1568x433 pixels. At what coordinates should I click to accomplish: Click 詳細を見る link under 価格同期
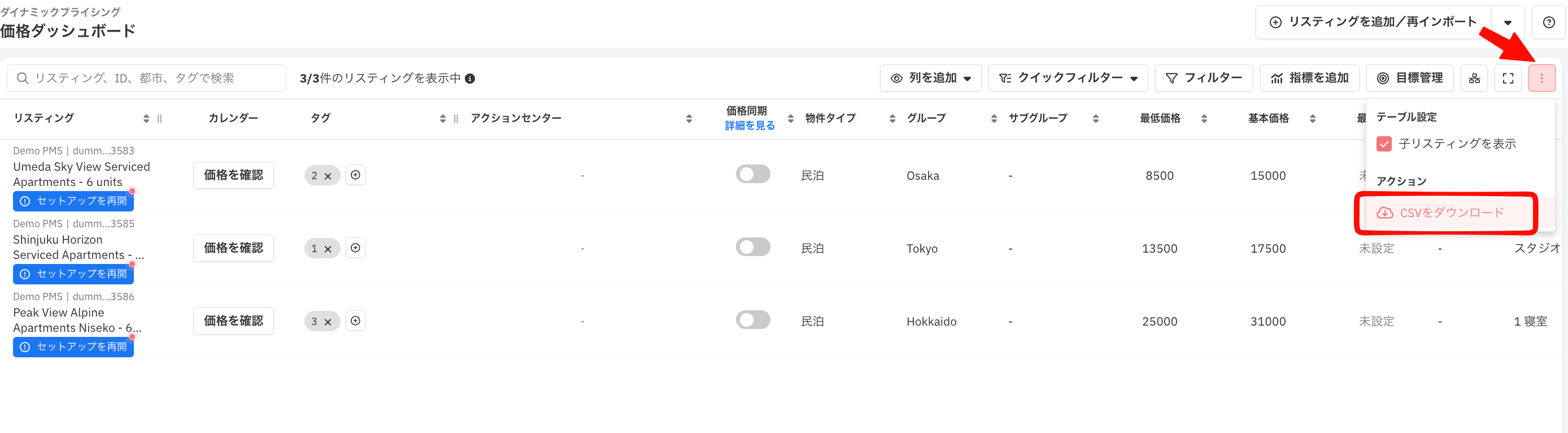coord(750,125)
